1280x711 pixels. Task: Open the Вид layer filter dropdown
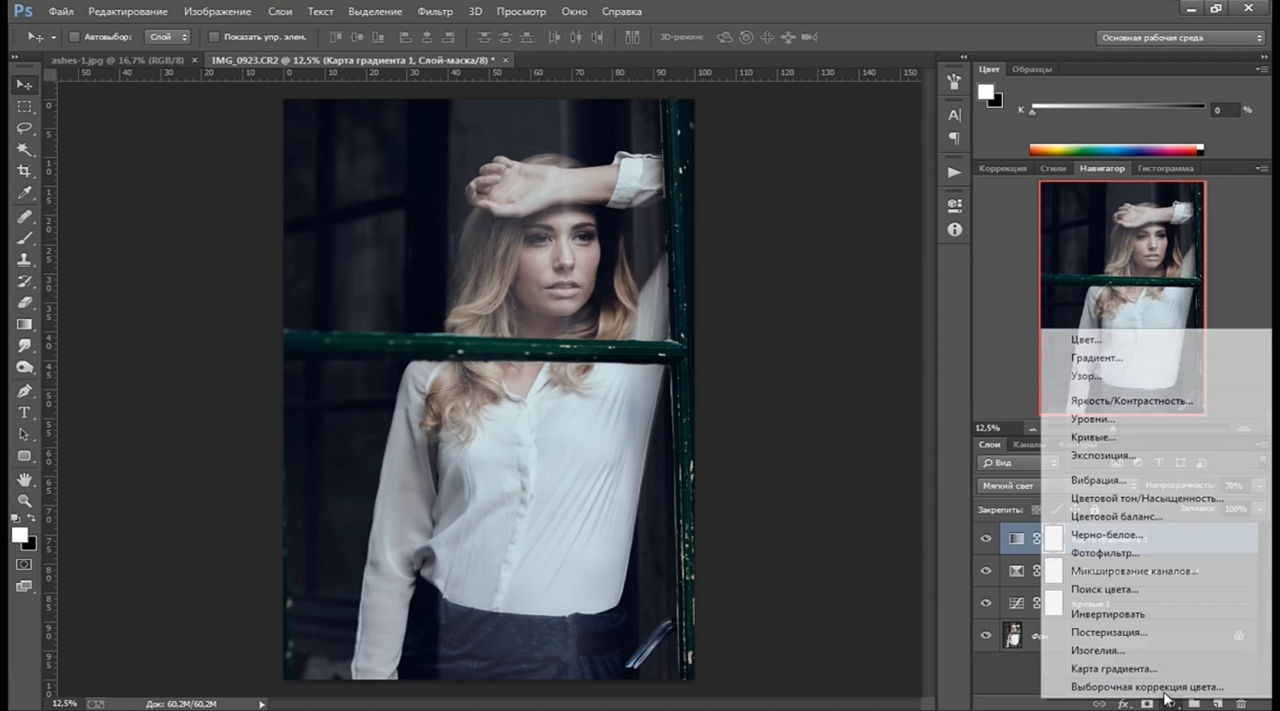[x=1018, y=463]
